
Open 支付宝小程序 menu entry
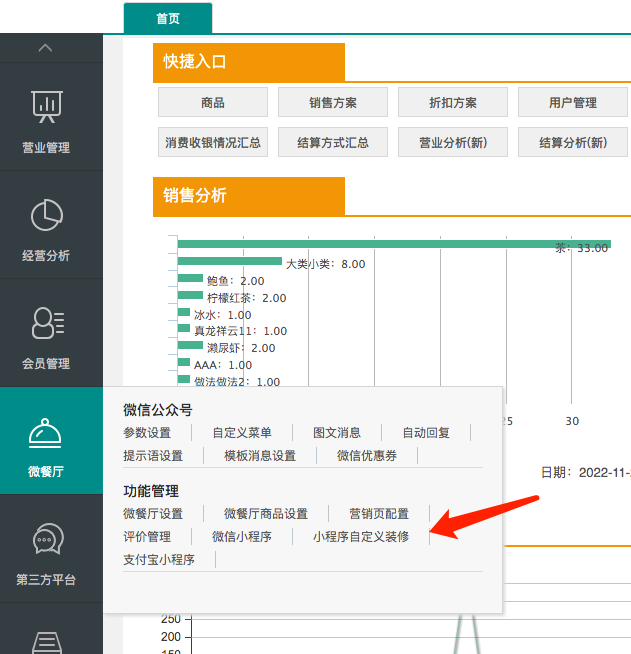point(159,560)
